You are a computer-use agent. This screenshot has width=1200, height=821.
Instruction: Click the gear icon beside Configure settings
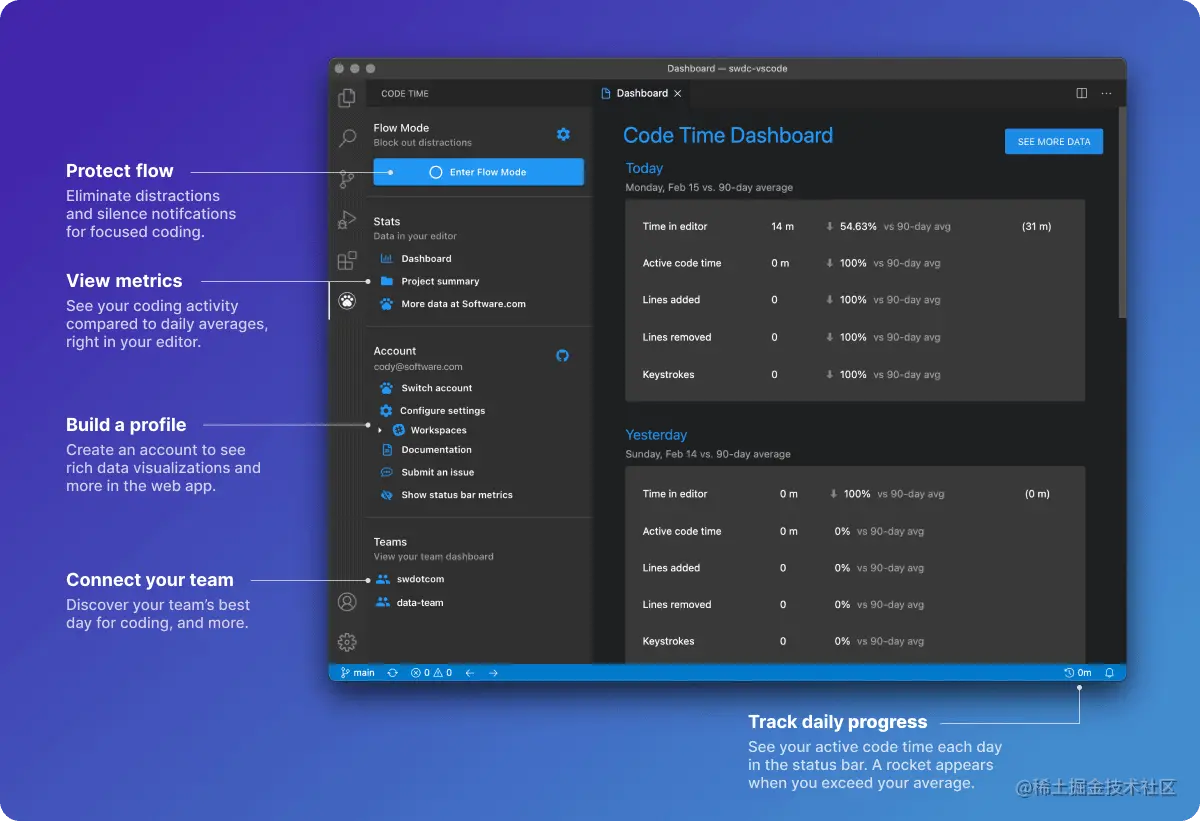[x=386, y=411]
